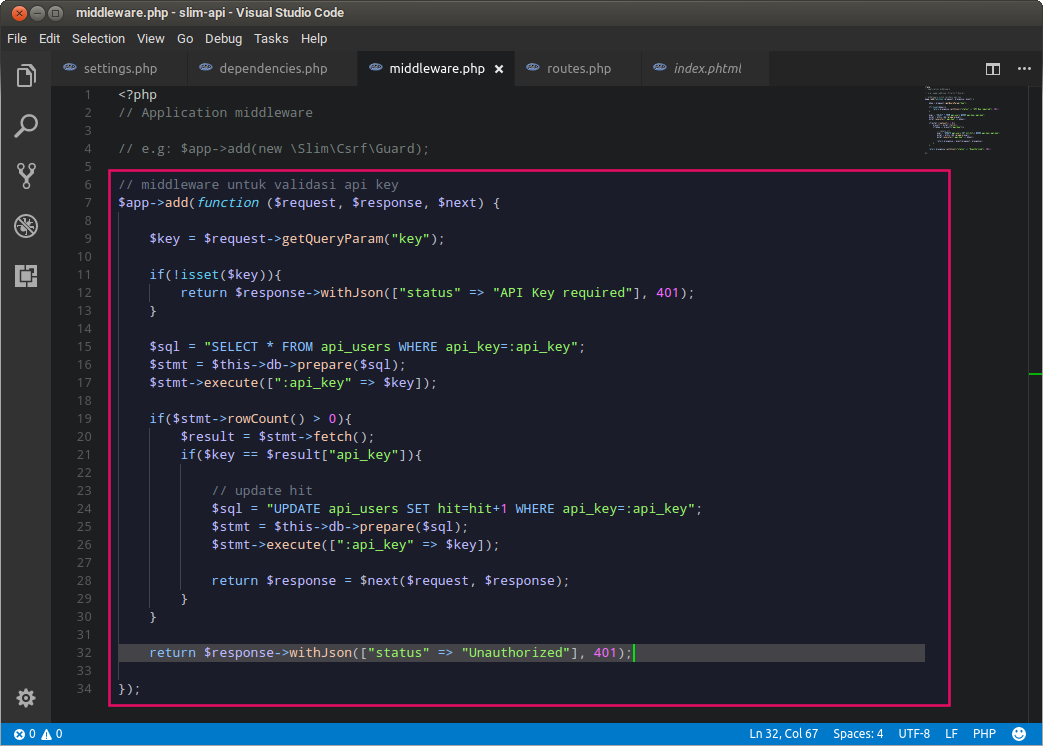This screenshot has height=746, width=1043.
Task: Open the Manage settings gear
Action: 26,698
